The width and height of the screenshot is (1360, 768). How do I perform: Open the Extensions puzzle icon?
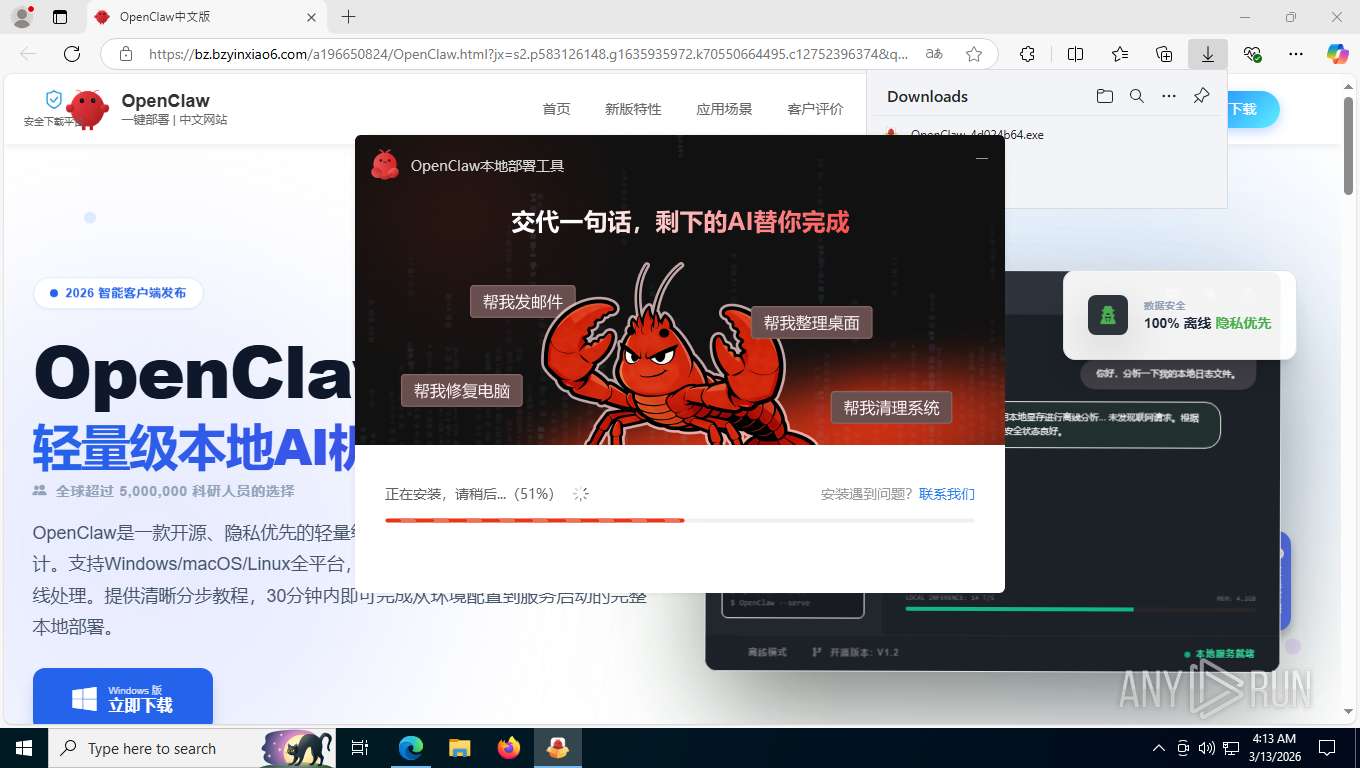(1027, 54)
